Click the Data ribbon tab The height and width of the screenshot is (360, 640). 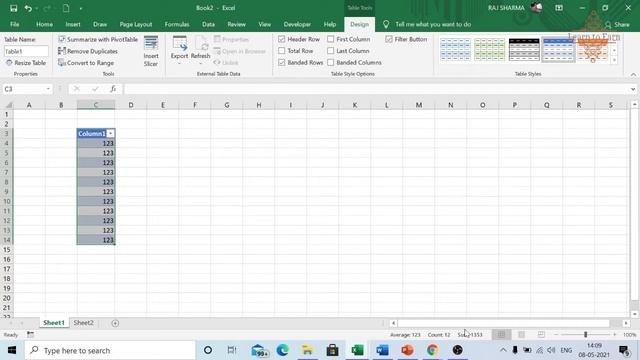pos(208,24)
